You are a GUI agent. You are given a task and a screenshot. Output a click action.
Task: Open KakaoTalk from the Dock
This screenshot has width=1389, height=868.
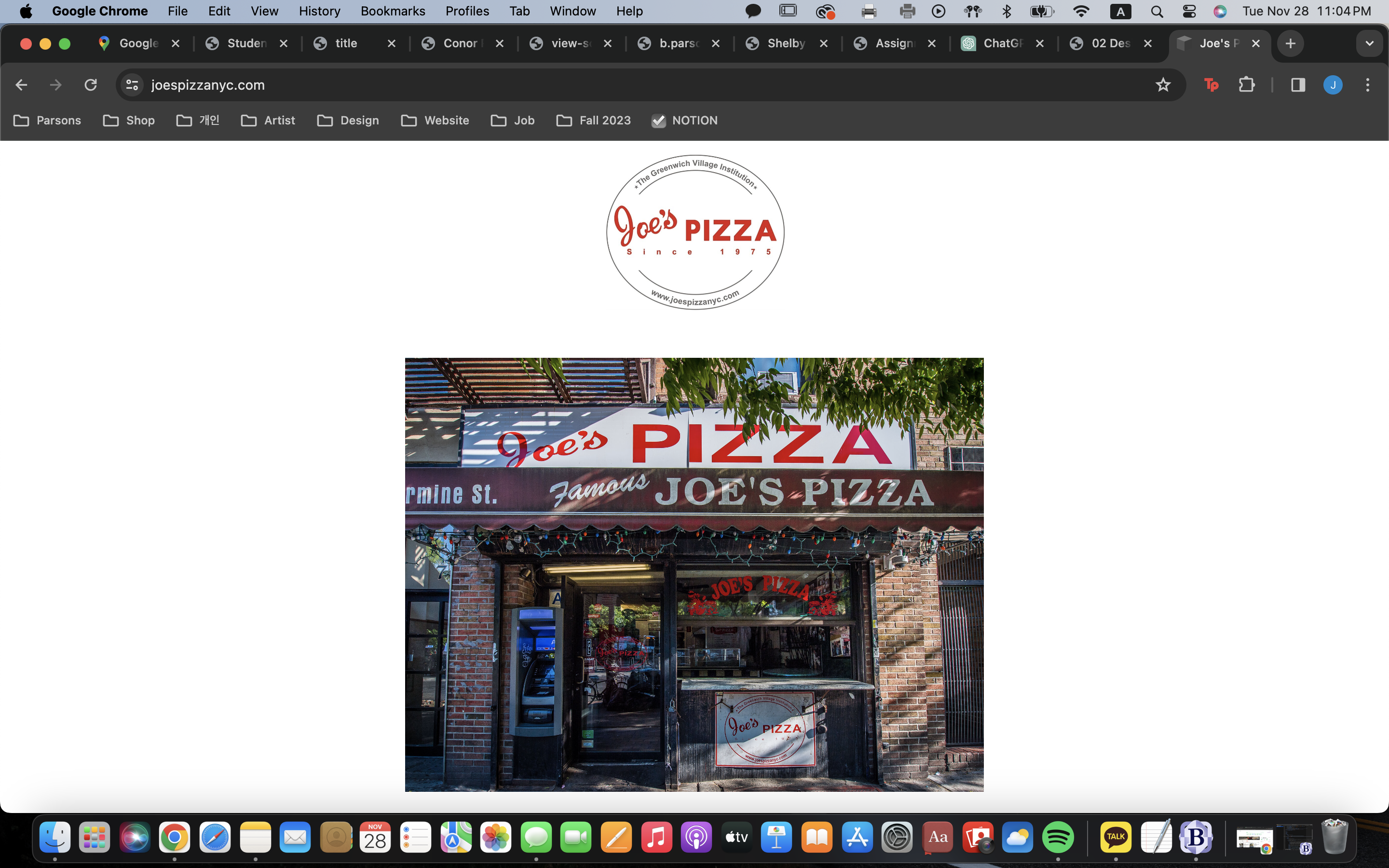(x=1116, y=838)
